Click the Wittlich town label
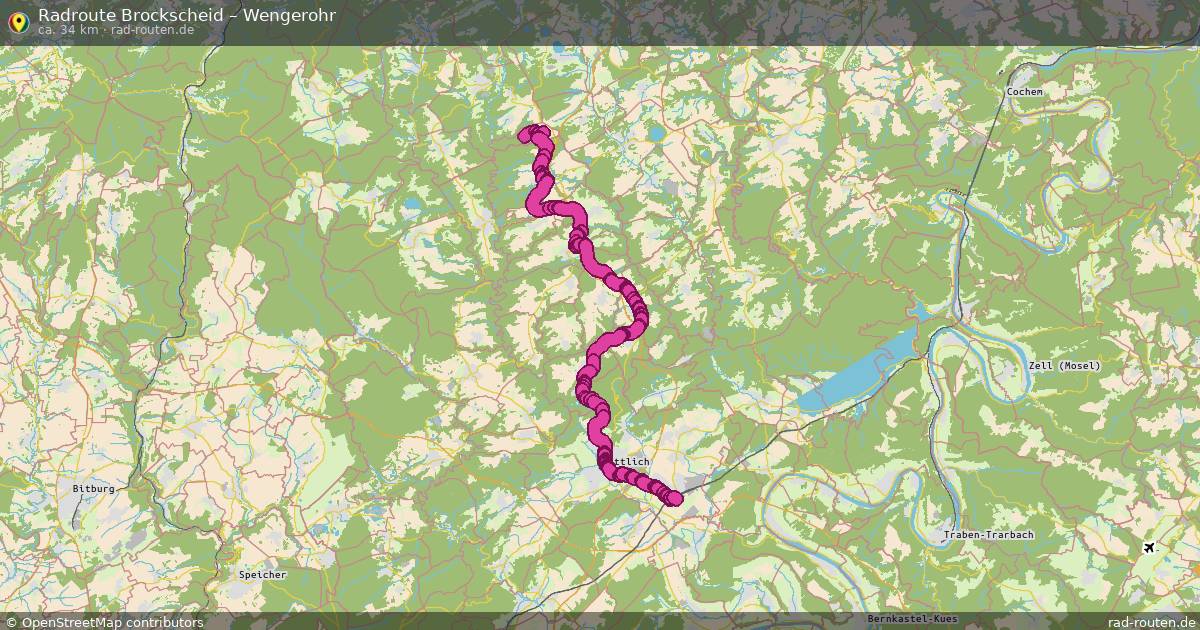Screen dimensions: 1200x630 click(x=632, y=461)
